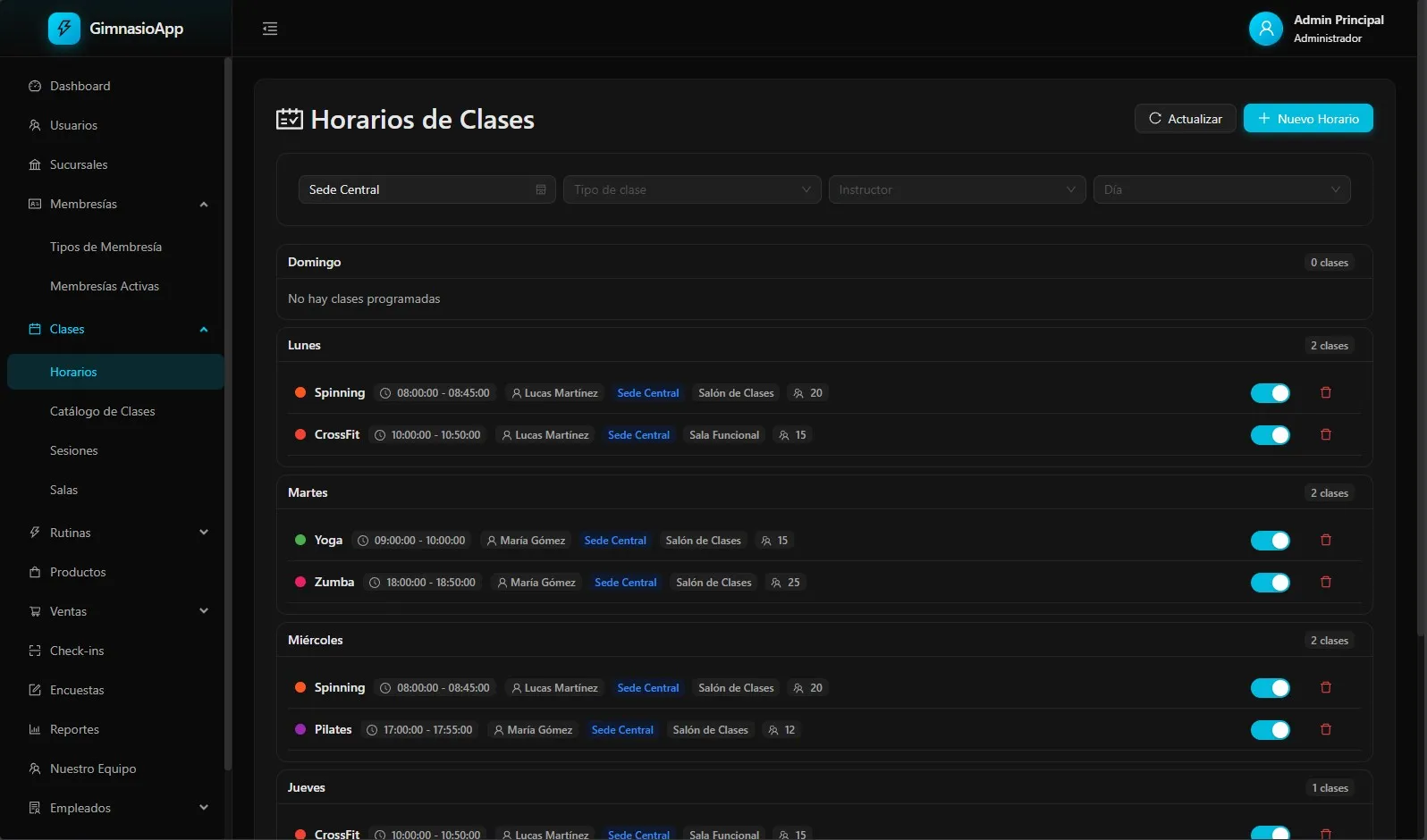Click the orange Spinning color dot in Miércoles

[300, 688]
